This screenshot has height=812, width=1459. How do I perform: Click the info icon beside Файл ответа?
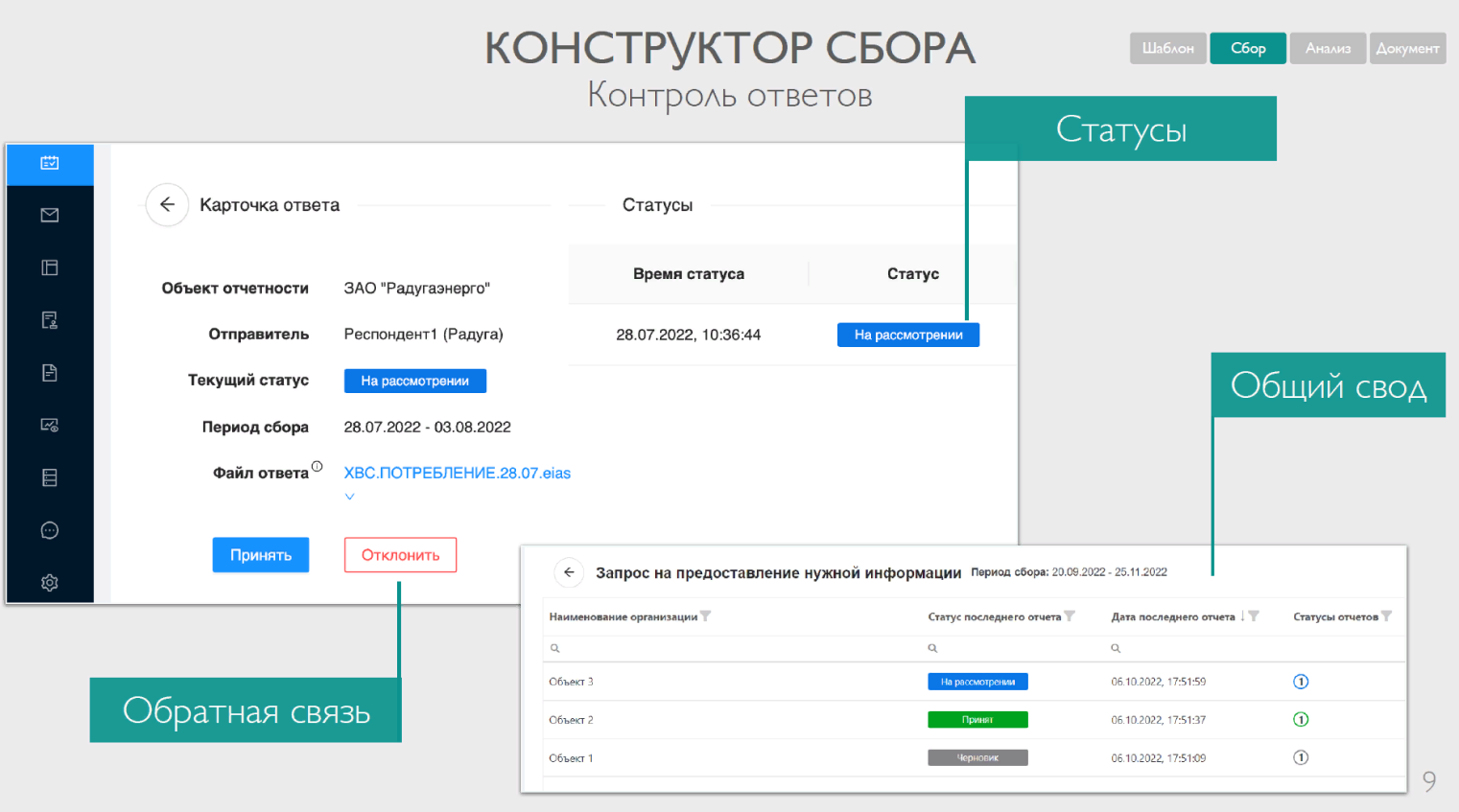317,466
